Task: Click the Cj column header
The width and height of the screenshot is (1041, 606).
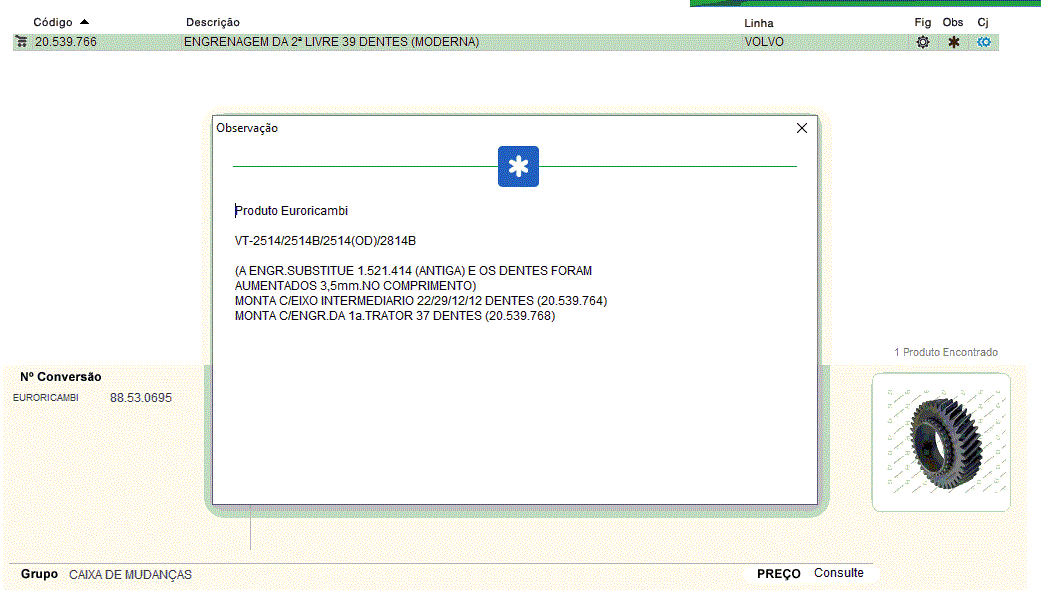Action: [x=983, y=22]
